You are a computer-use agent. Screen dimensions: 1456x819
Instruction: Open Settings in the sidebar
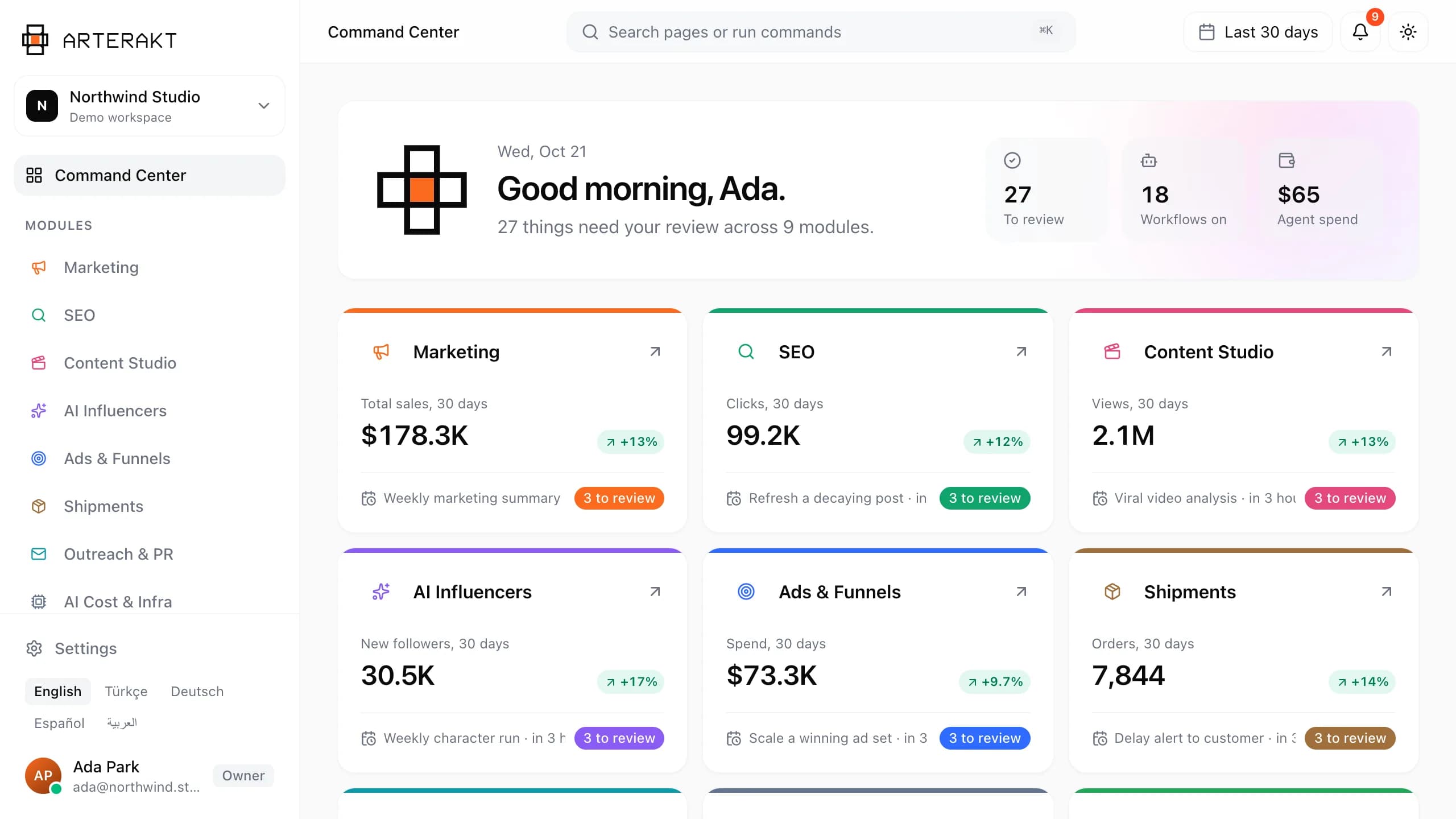click(x=150, y=648)
